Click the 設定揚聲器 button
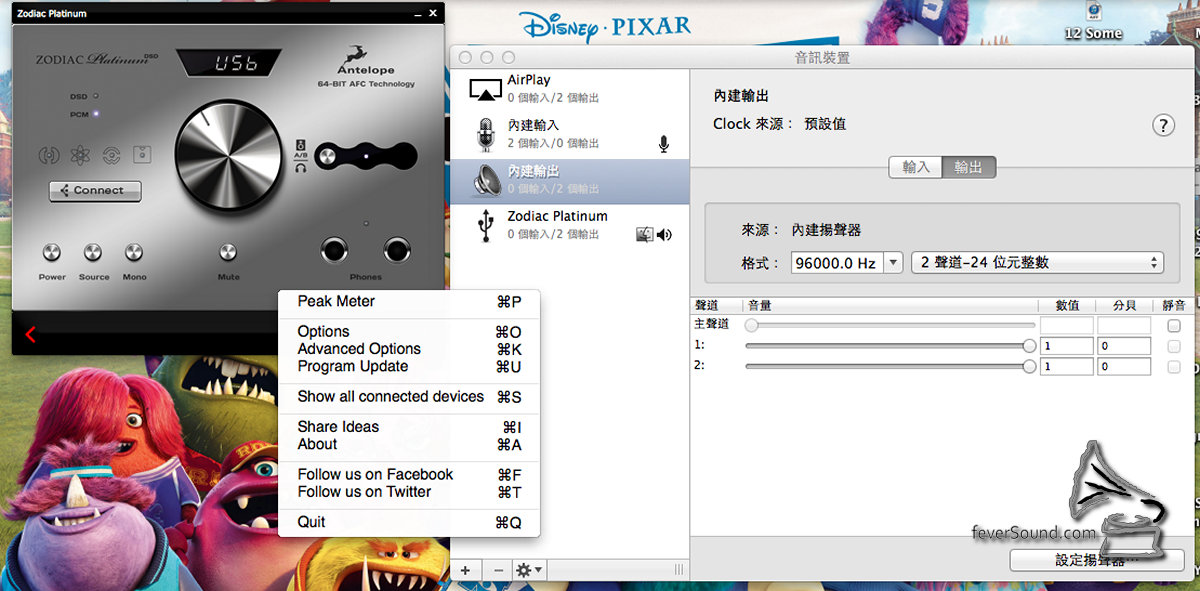Screen dimensions: 1200x591 coord(1097,560)
